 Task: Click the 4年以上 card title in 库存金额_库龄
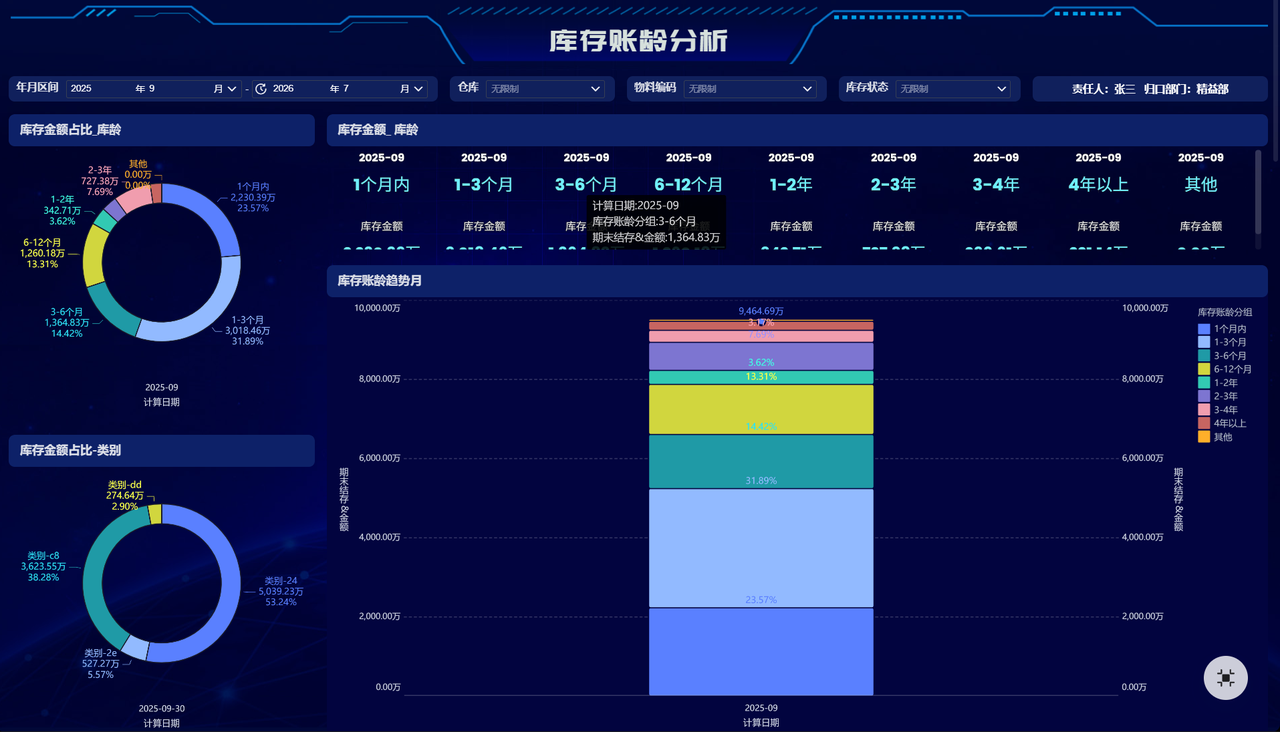pos(1098,185)
